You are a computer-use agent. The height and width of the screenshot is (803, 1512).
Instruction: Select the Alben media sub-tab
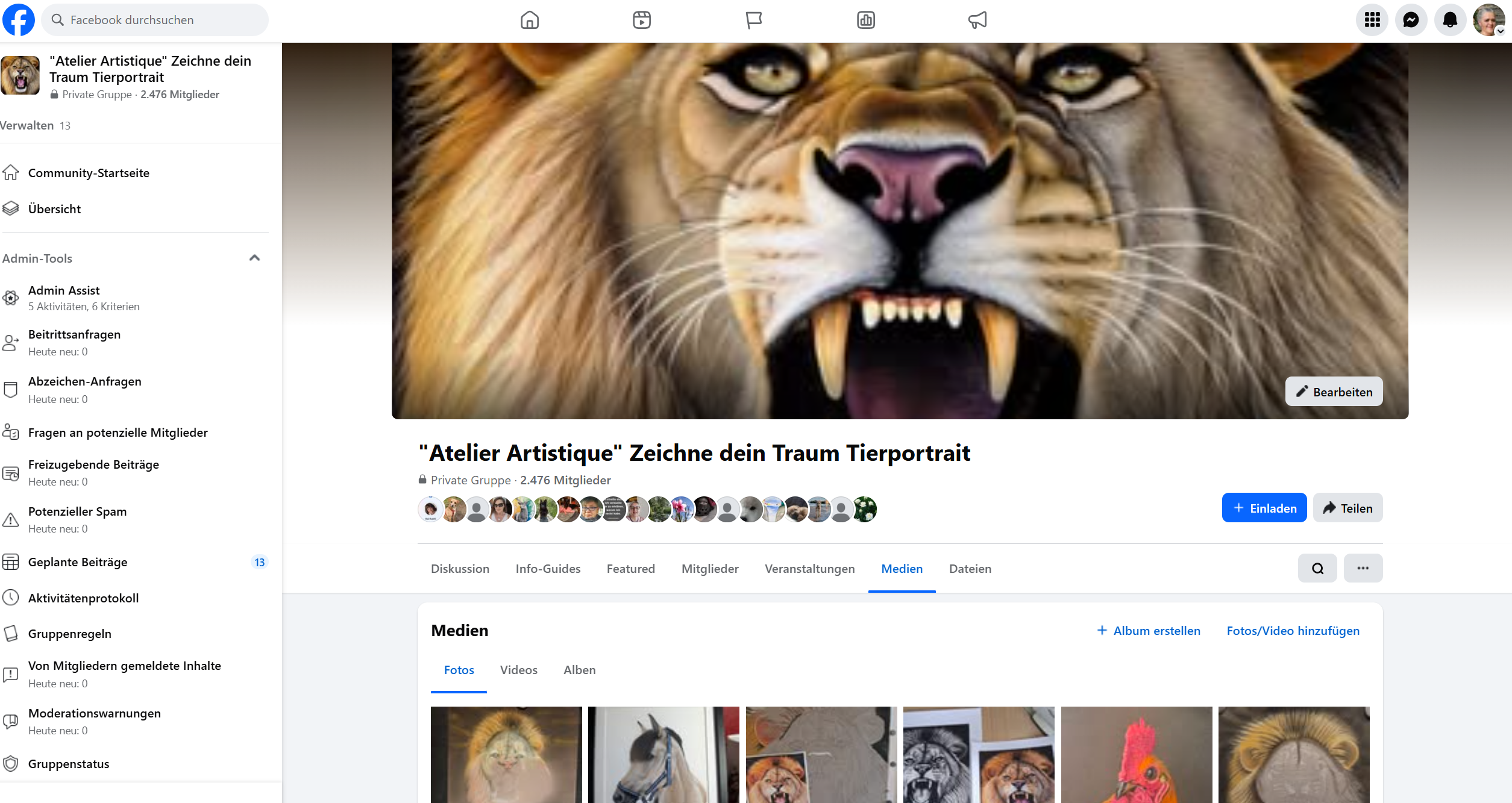click(579, 670)
